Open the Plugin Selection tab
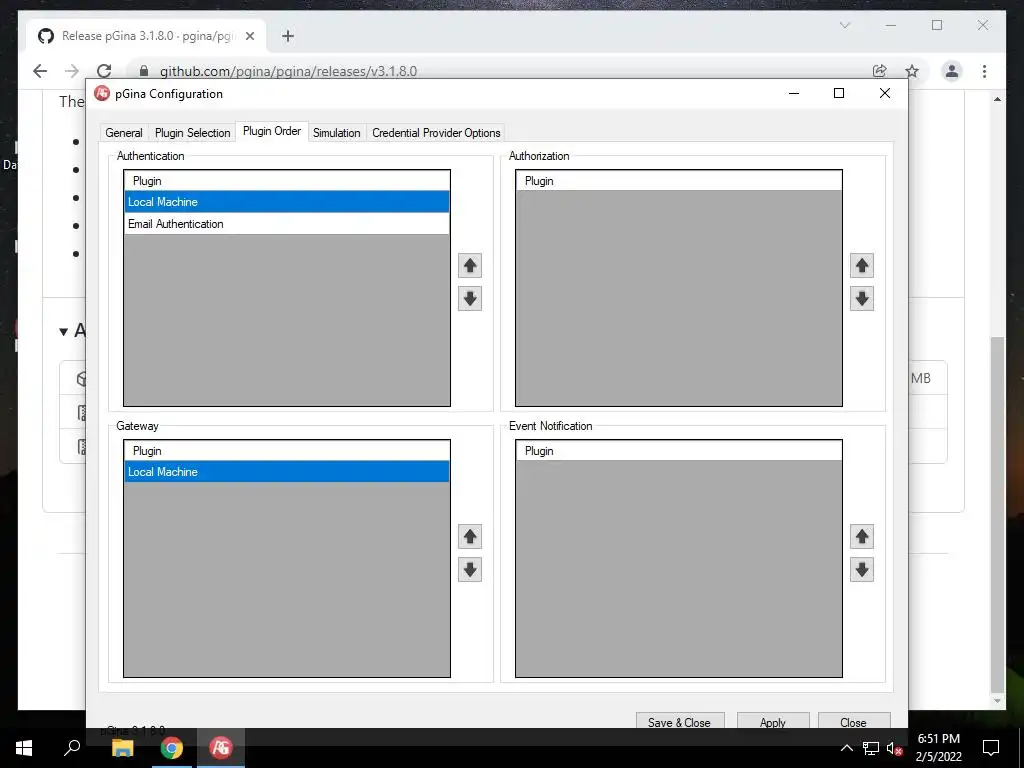This screenshot has width=1024, height=768. (x=193, y=133)
